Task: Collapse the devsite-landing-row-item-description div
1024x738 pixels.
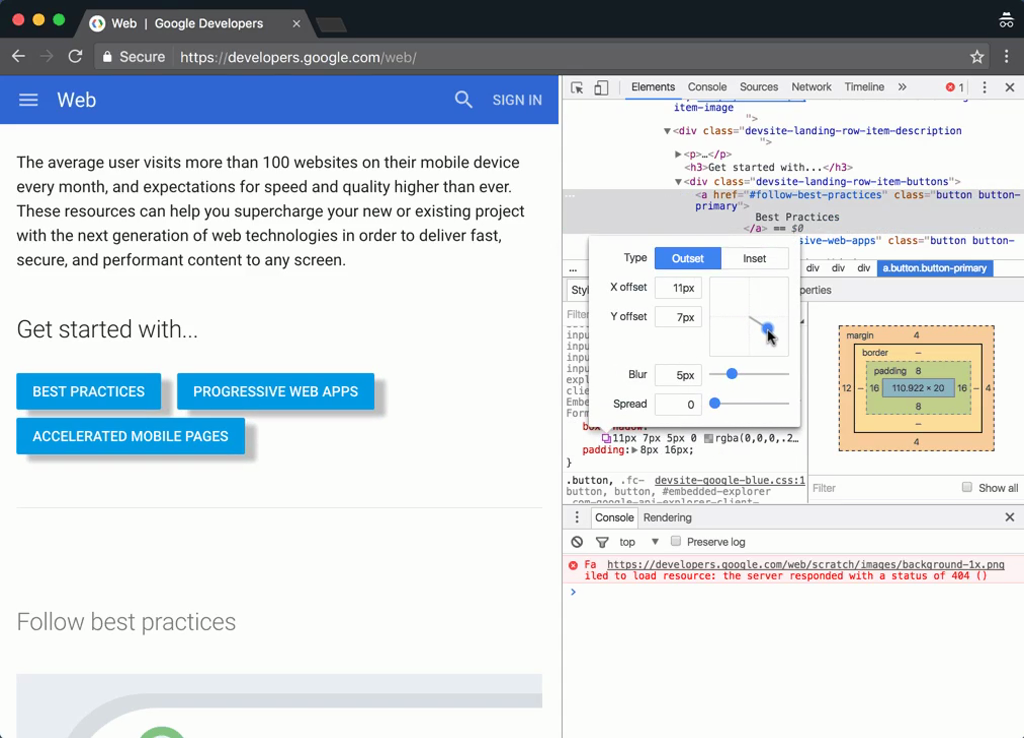Action: click(x=667, y=131)
